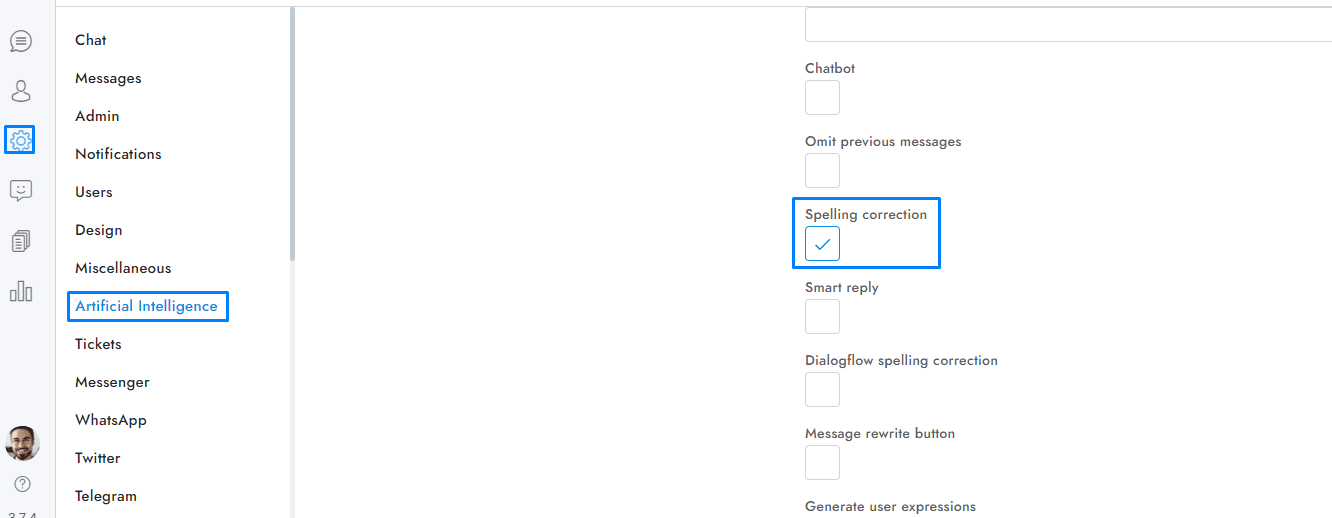This screenshot has height=518, width=1332.
Task: Toggle Omit previous messages checkbox
Action: tap(822, 171)
